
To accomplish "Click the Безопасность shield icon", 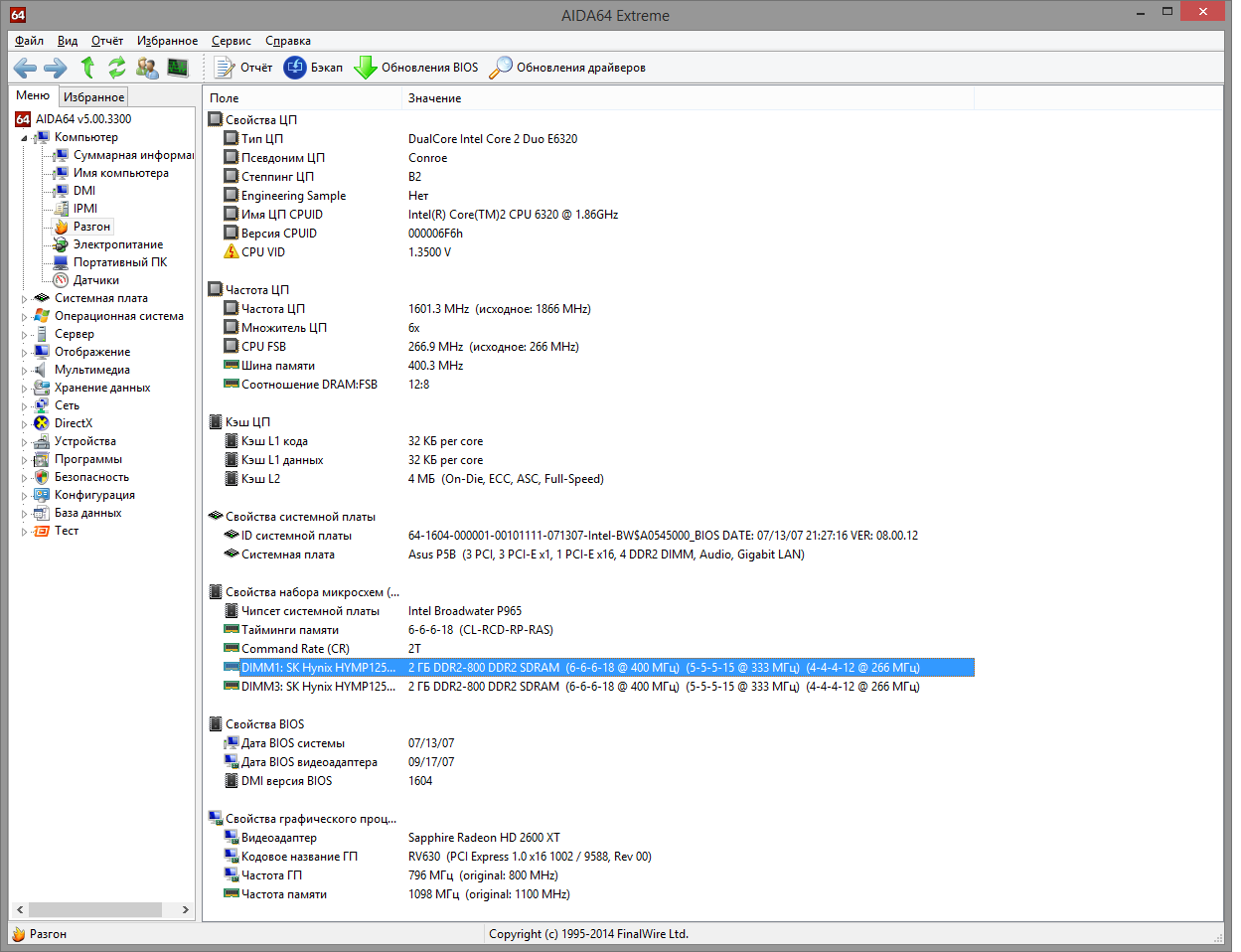I will 42,477.
